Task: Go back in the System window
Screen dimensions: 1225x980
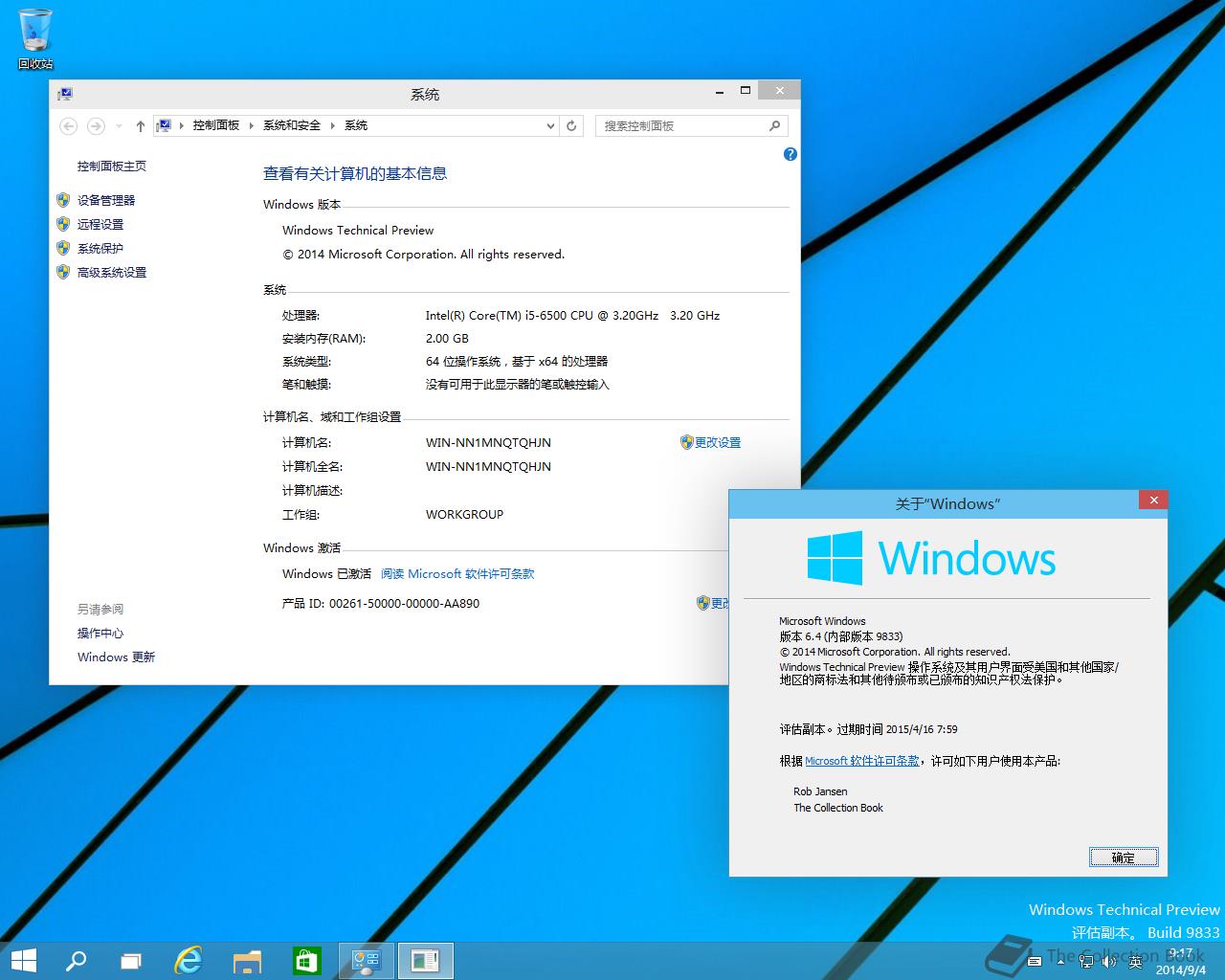Action: click(x=68, y=126)
